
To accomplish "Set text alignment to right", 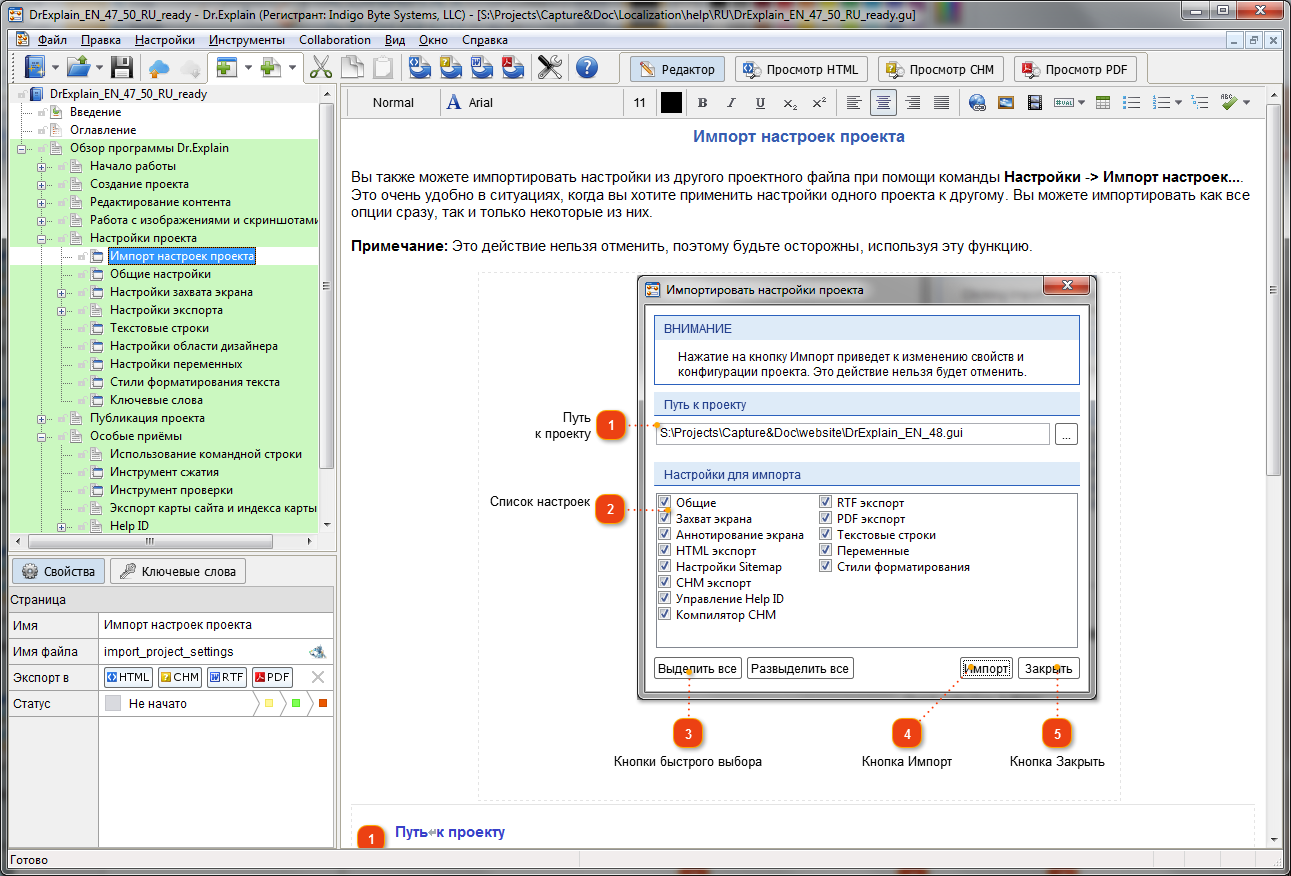I will coord(912,102).
